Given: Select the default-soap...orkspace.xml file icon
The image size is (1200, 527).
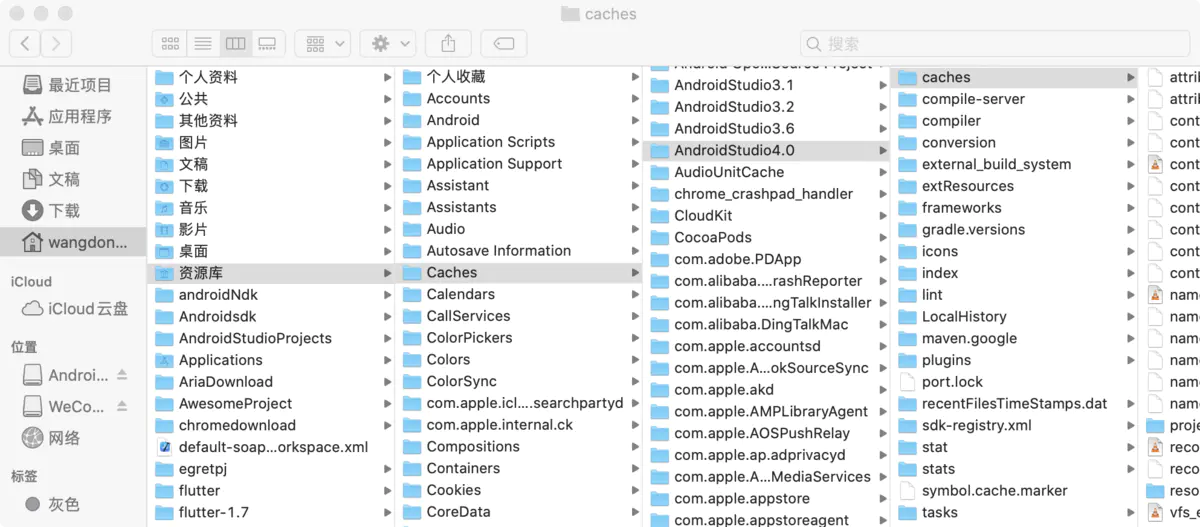Looking at the screenshot, I should (164, 447).
